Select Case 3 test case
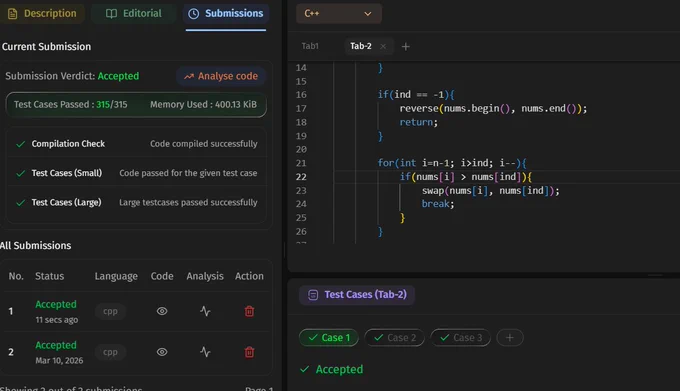The width and height of the screenshot is (680, 391). (x=461, y=338)
